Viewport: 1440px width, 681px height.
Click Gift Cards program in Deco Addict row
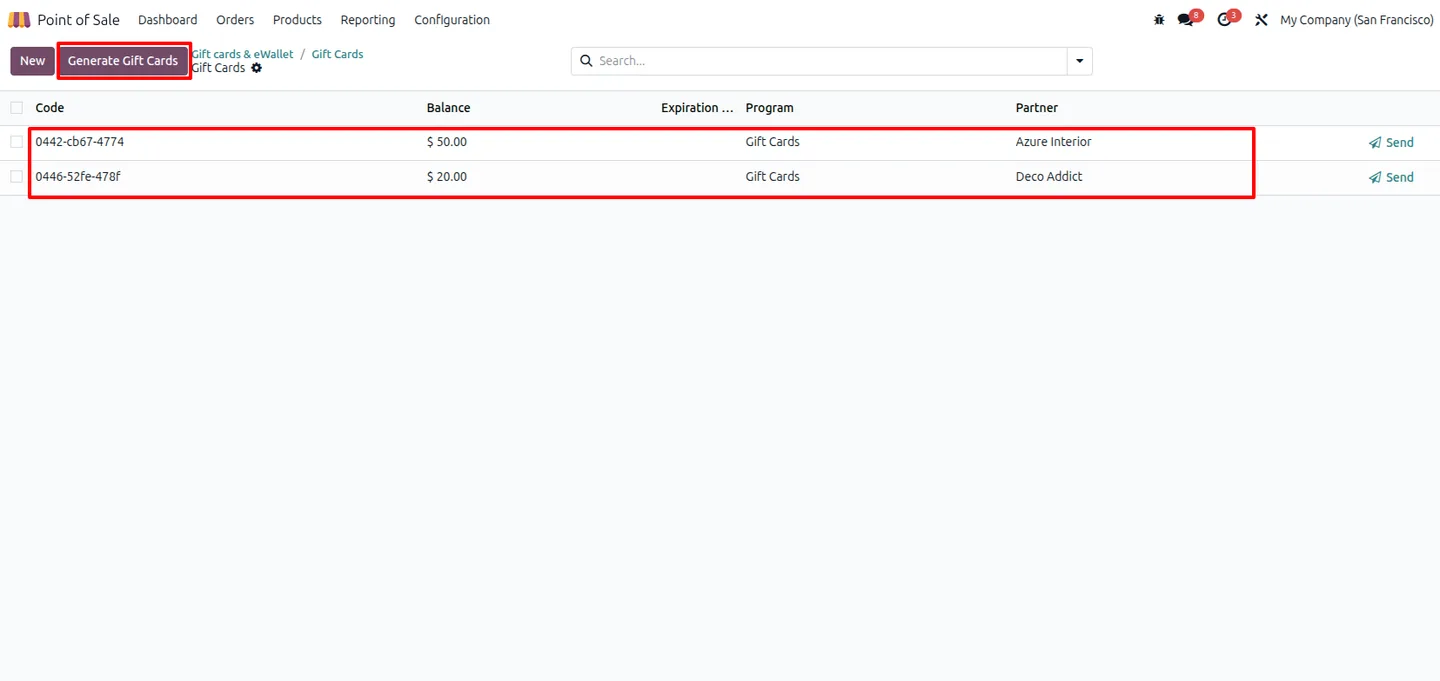(772, 177)
